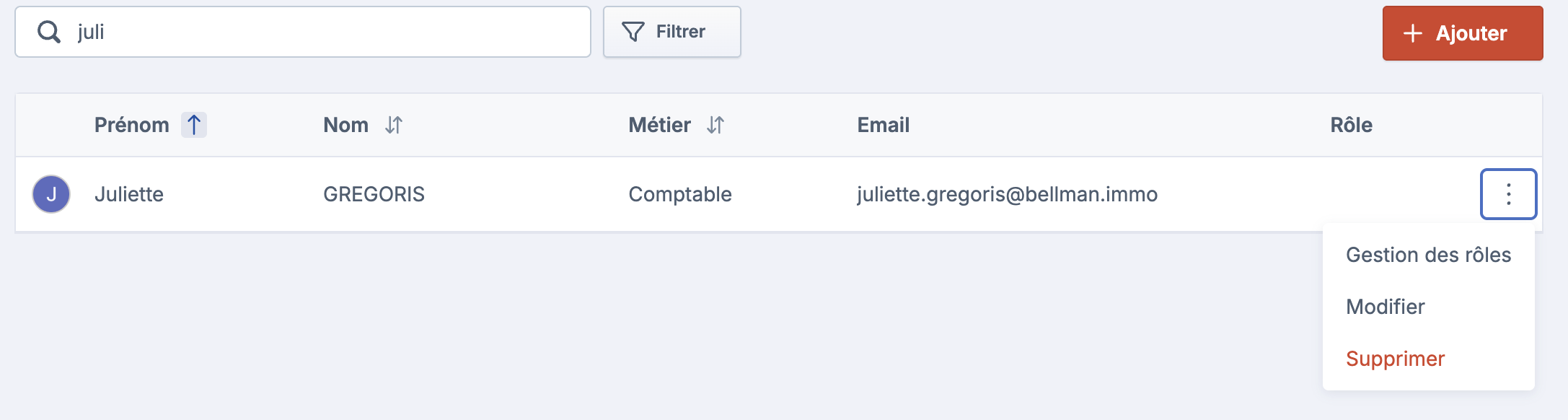This screenshot has width=1568, height=420.
Task: Click the Métier column header label
Action: tap(659, 125)
